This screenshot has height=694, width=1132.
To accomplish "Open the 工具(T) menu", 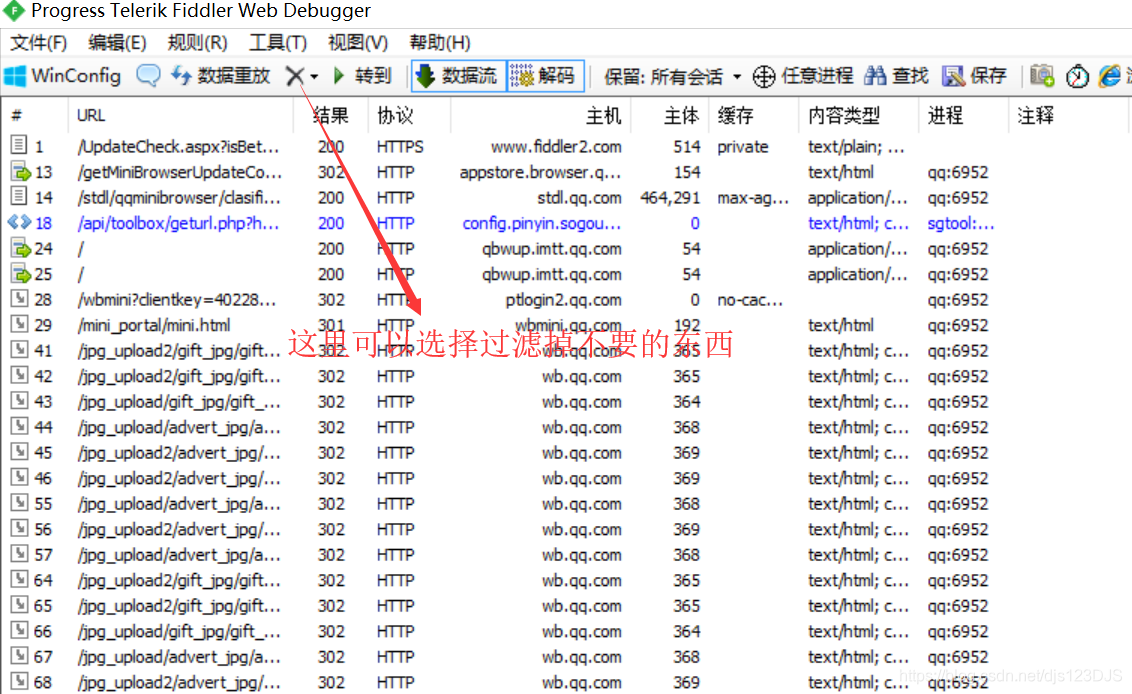I will [x=277, y=43].
